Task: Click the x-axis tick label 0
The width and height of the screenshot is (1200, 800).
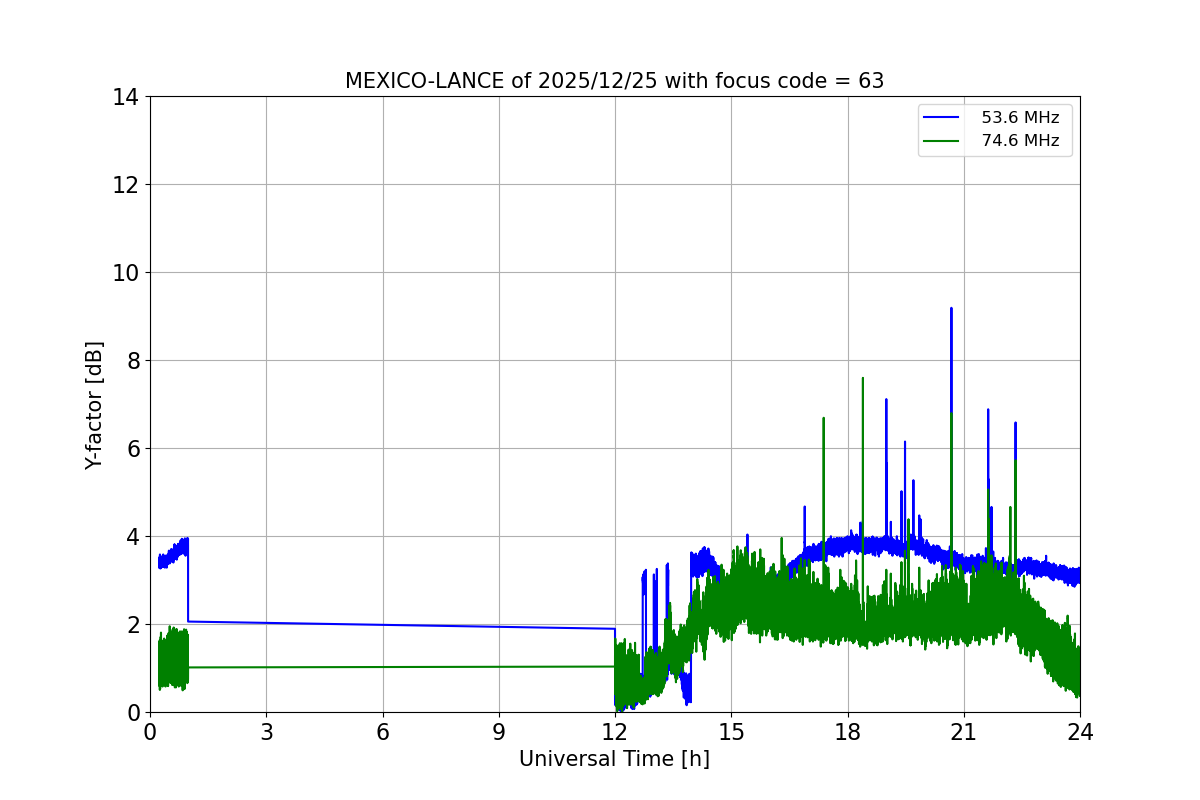Action: click(150, 732)
